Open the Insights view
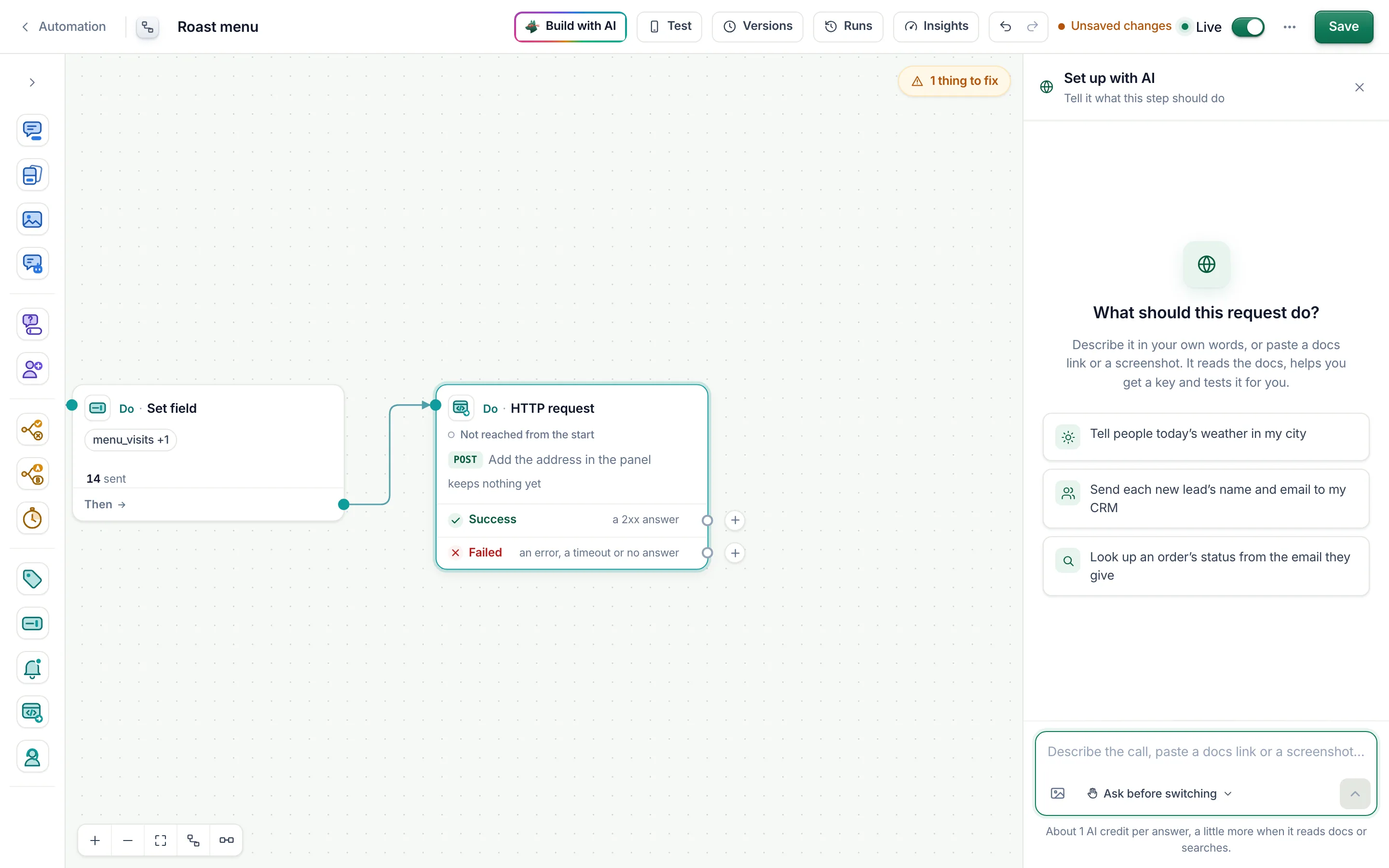This screenshot has width=1389, height=868. [936, 27]
